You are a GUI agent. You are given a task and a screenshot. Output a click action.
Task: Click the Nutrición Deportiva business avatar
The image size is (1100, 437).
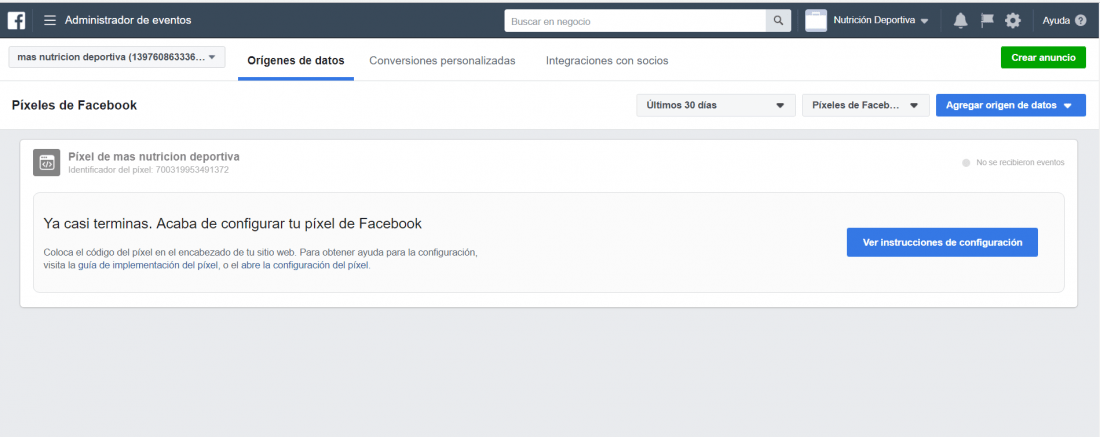[816, 21]
